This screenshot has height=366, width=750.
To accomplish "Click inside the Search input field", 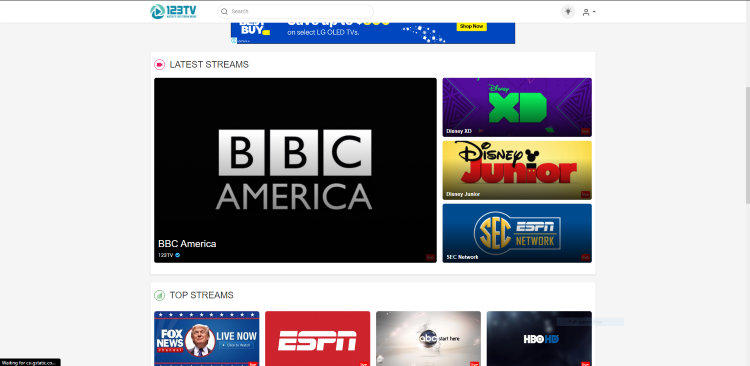I will pos(300,11).
